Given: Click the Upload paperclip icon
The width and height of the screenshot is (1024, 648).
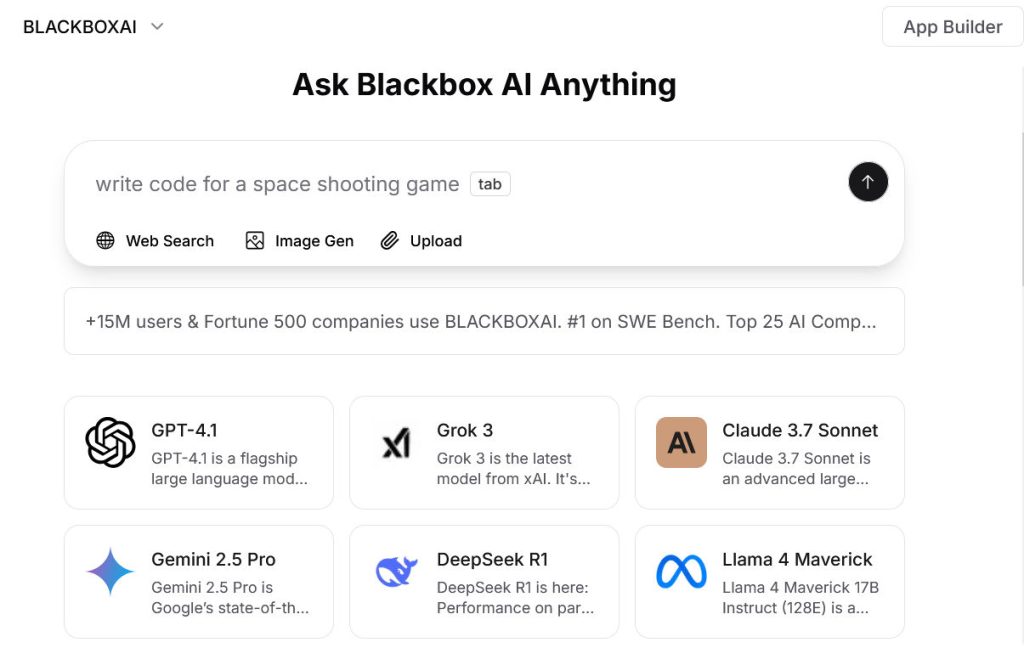Looking at the screenshot, I should click(x=390, y=241).
